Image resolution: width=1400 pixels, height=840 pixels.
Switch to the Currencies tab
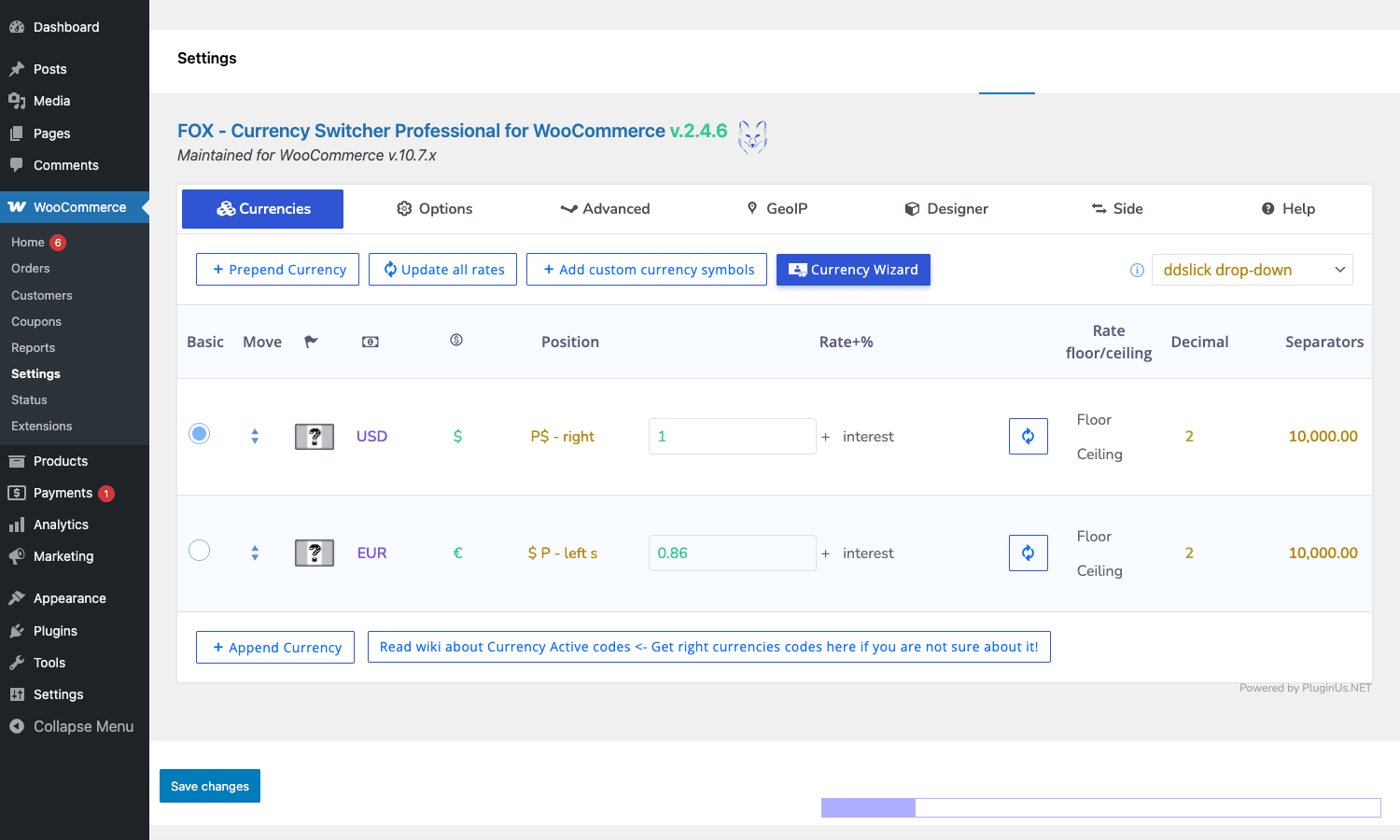[262, 209]
